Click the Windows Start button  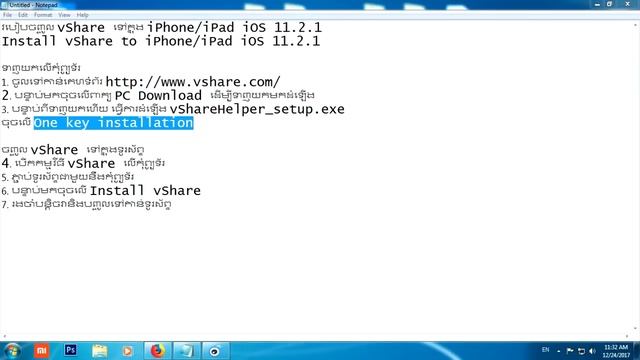point(12,351)
